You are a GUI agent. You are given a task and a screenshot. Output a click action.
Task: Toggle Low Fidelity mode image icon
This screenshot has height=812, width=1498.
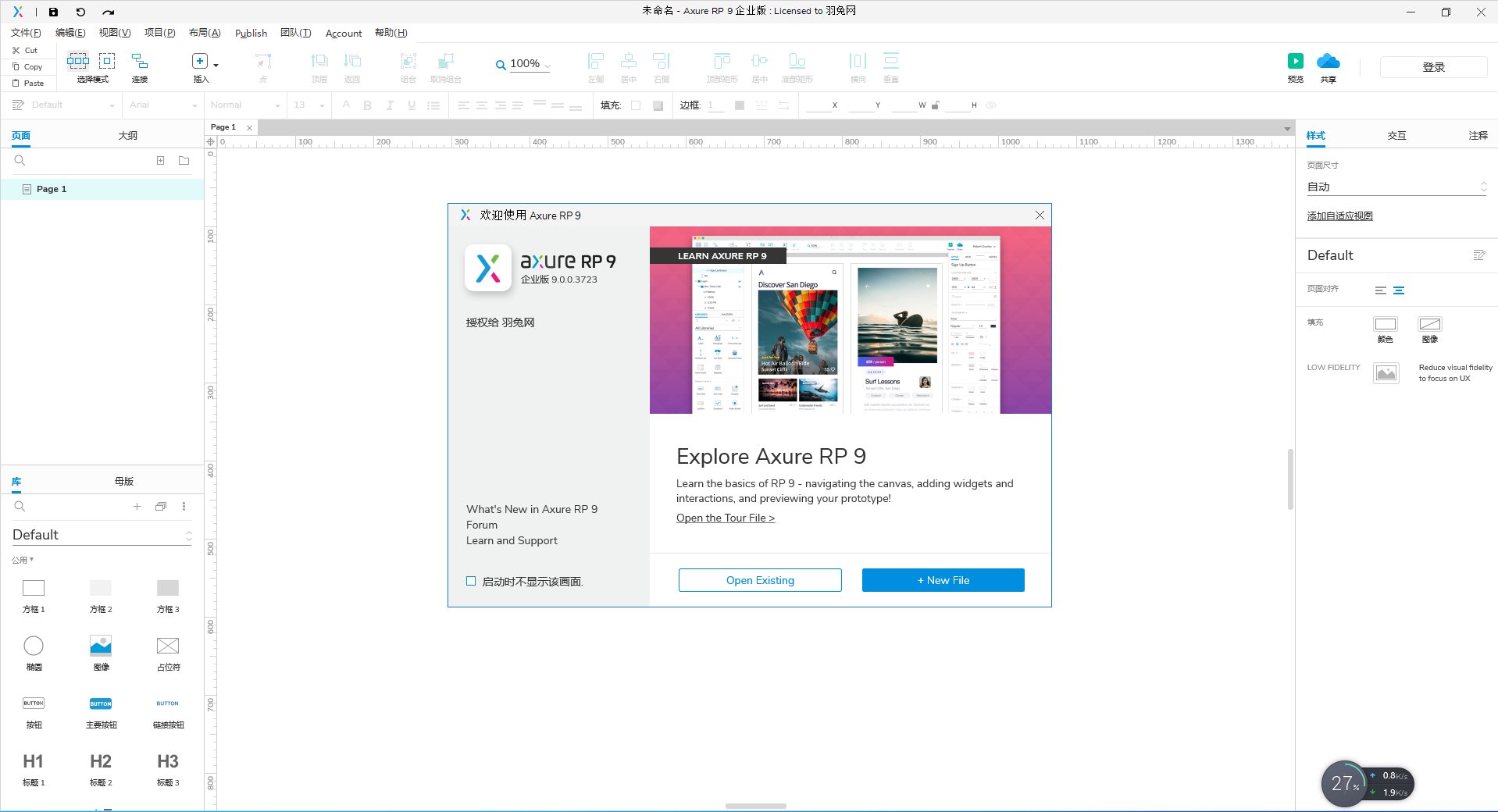point(1386,373)
